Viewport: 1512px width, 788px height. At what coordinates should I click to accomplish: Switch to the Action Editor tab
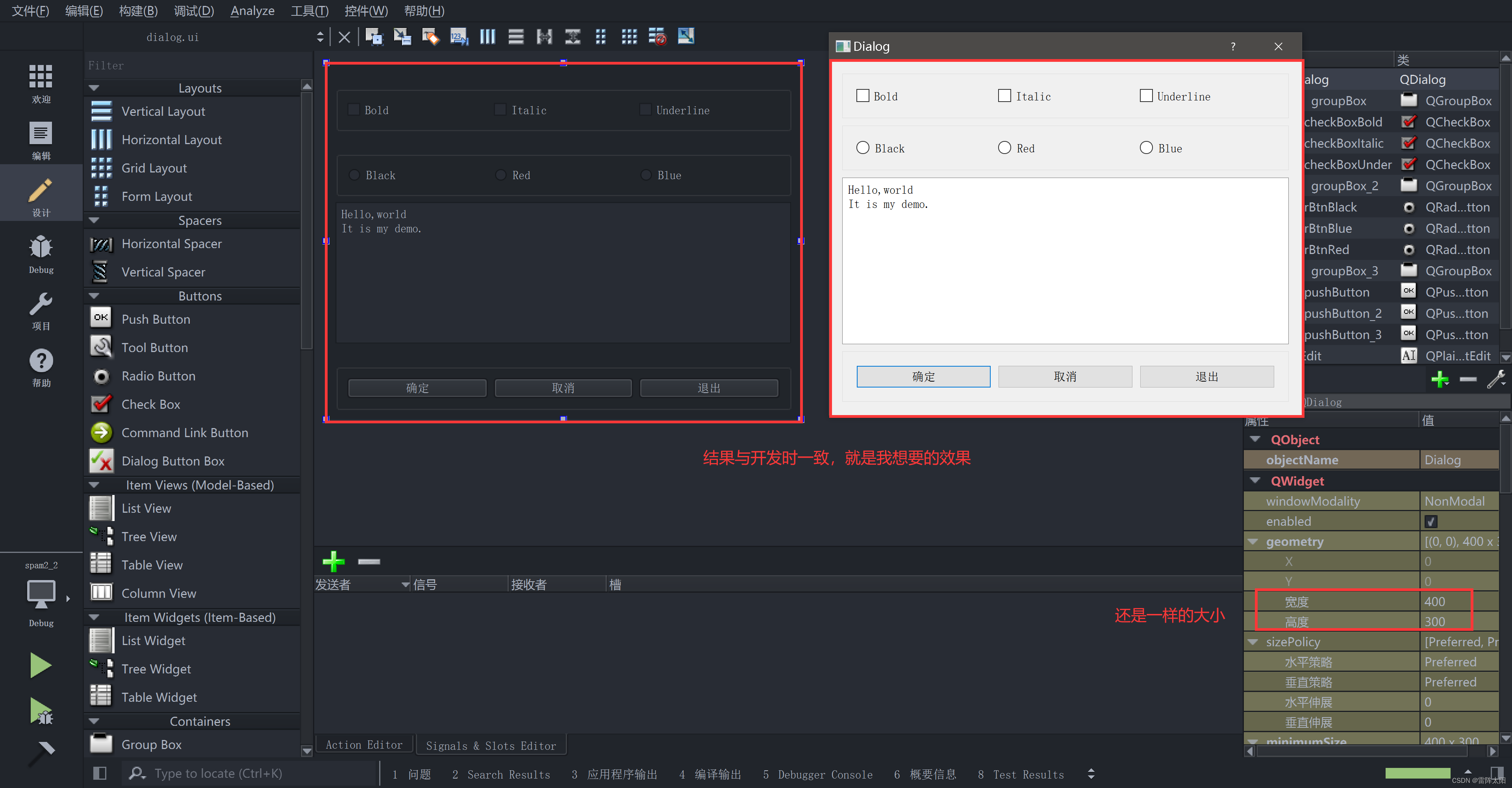tap(364, 745)
